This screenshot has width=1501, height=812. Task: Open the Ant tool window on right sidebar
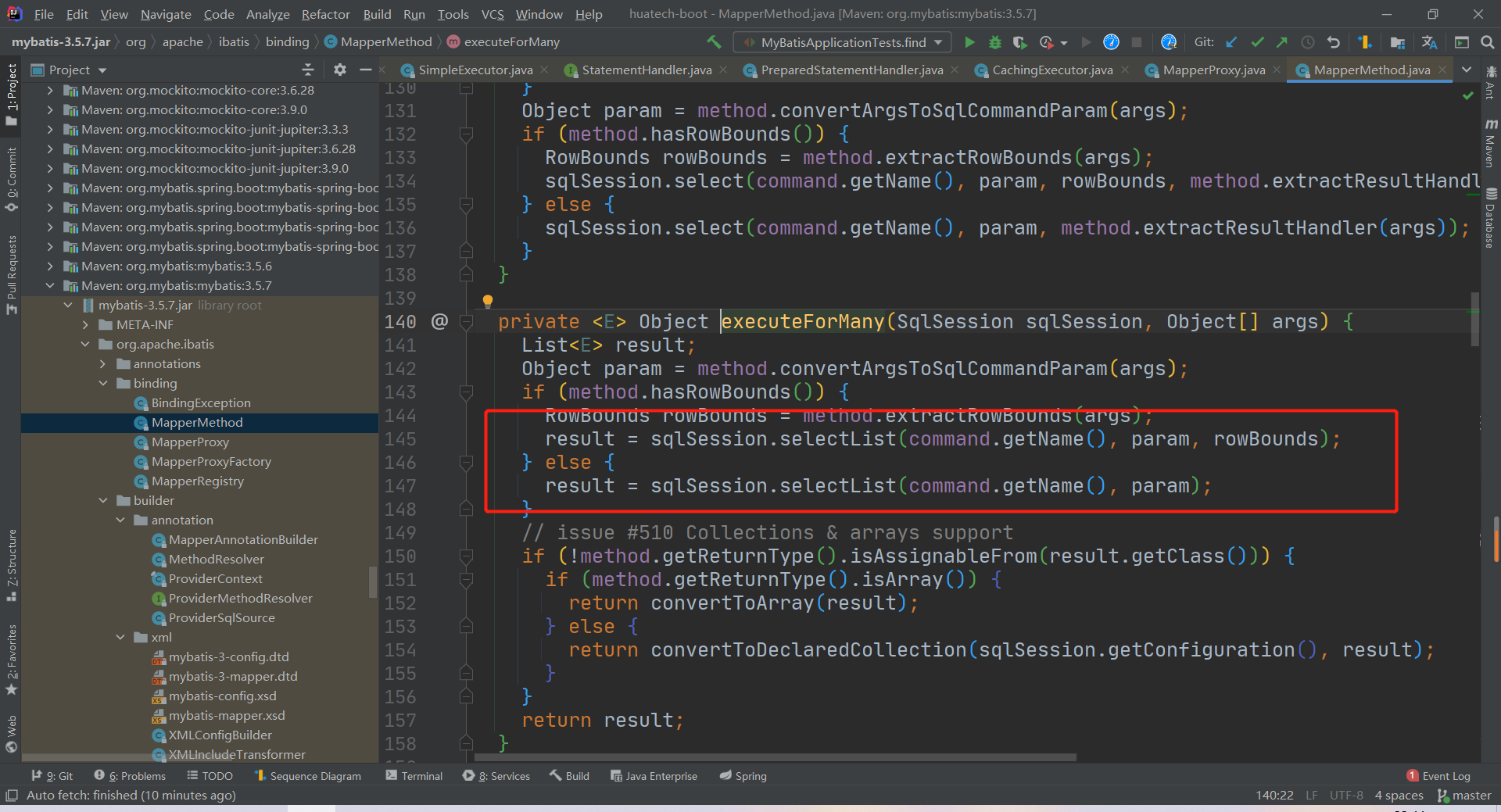pyautogui.click(x=1490, y=82)
